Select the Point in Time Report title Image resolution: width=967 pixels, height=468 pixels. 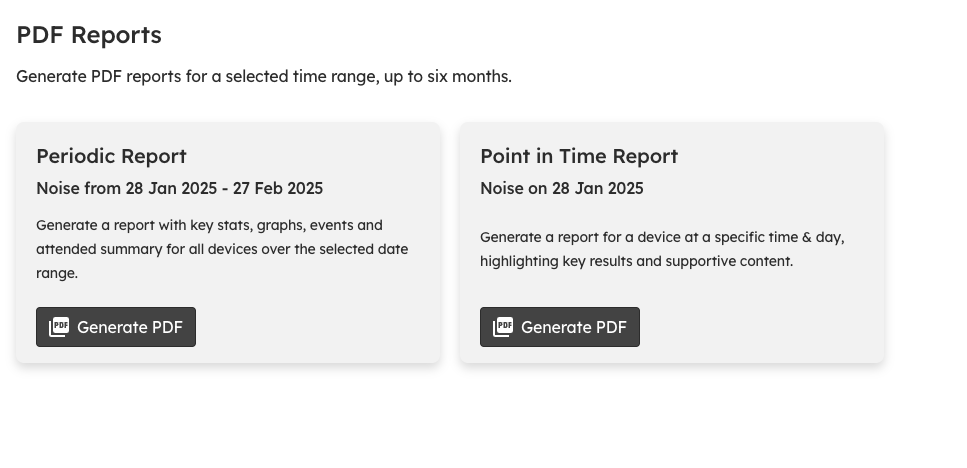[x=579, y=156]
